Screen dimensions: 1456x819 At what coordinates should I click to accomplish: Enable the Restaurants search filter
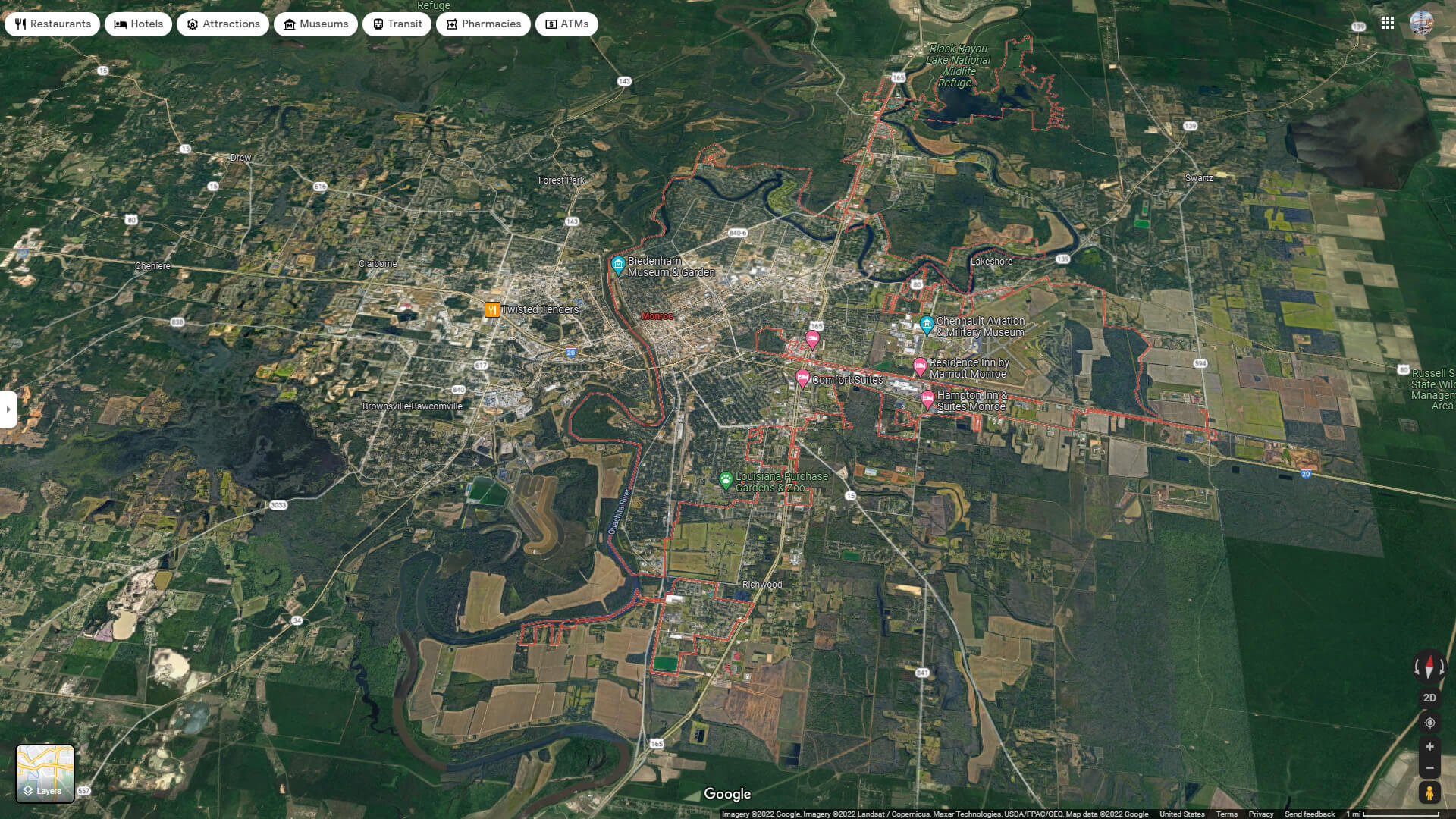(52, 24)
